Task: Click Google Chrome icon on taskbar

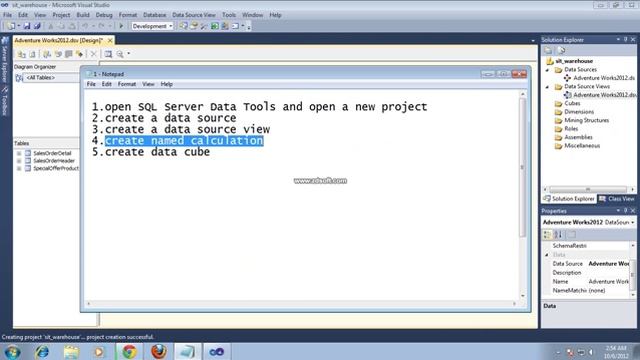Action: coord(129,351)
